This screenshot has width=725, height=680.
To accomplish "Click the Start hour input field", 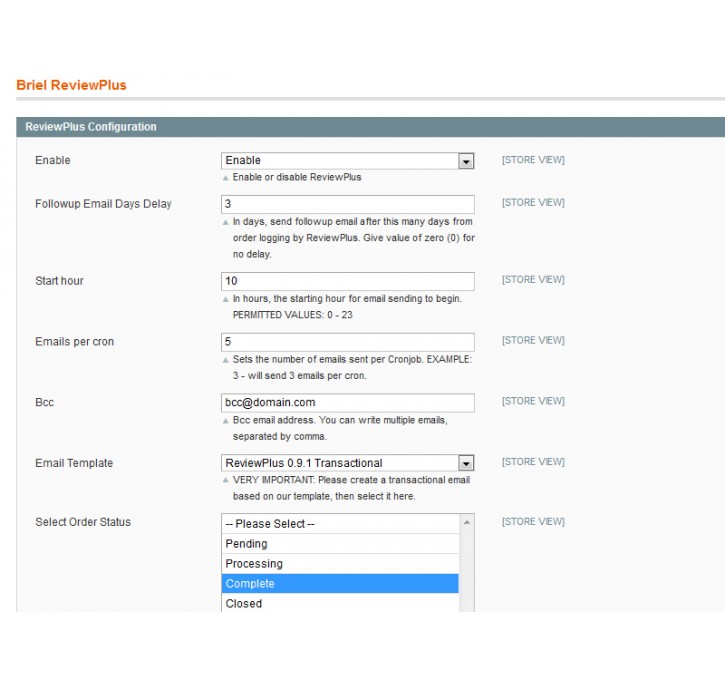I will [348, 281].
